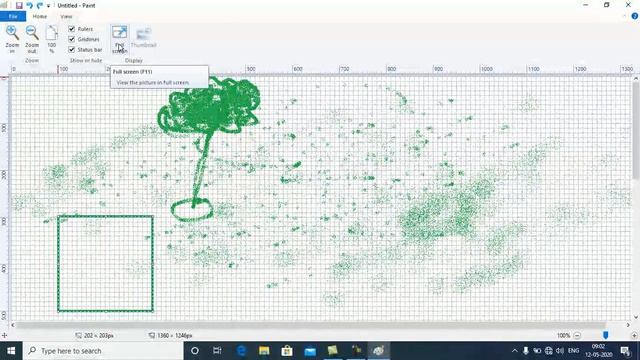Open network settings tray icon
This screenshot has width=640, height=360.
549,351
